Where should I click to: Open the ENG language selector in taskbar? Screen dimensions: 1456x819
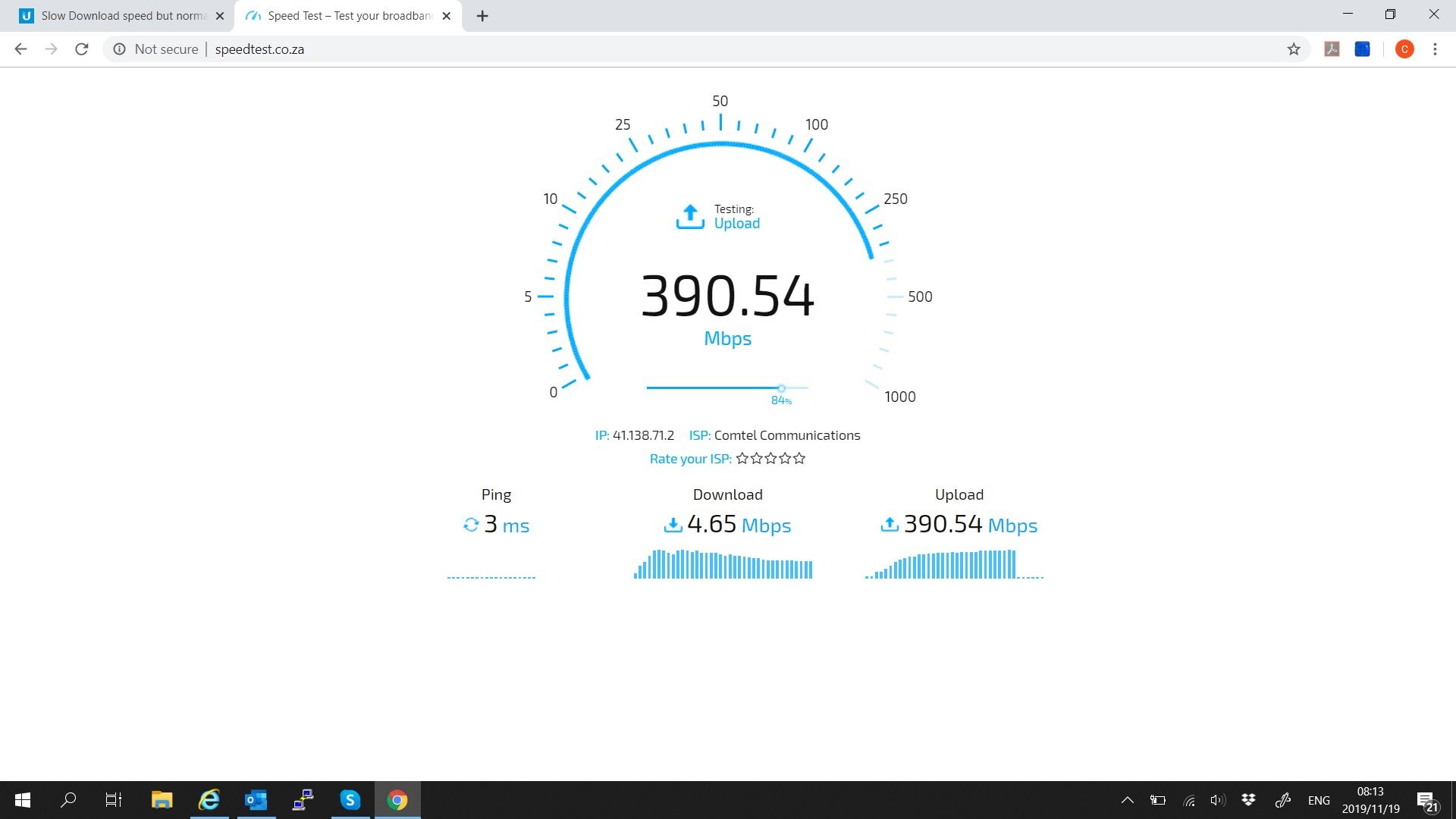point(1319,800)
